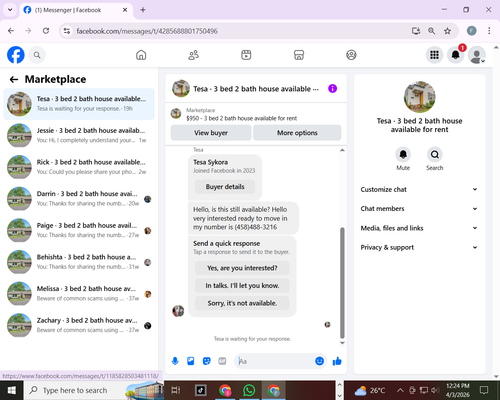Open the Reels video icon
The height and width of the screenshot is (400, 500).
[x=246, y=55]
